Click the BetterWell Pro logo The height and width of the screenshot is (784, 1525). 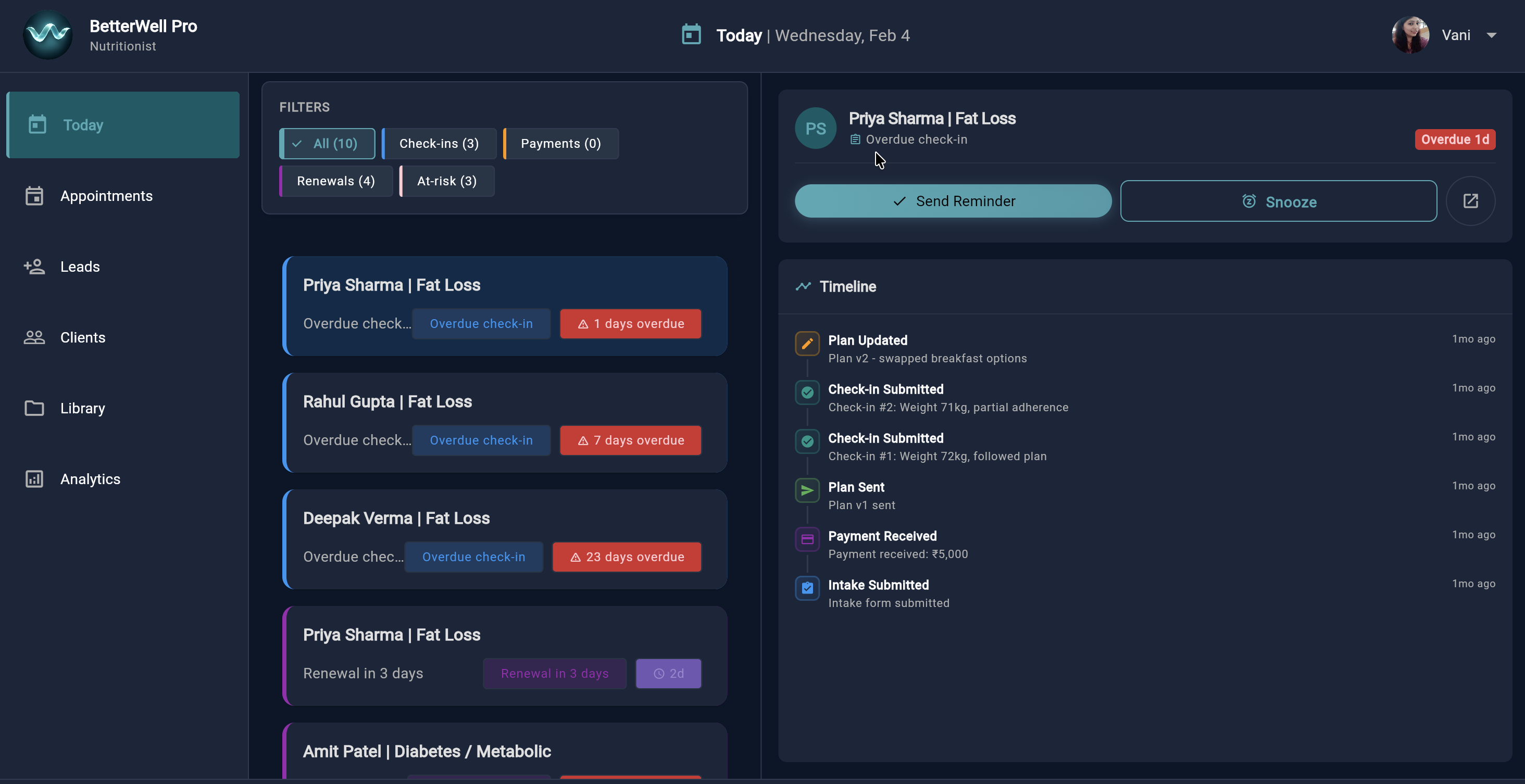47,34
